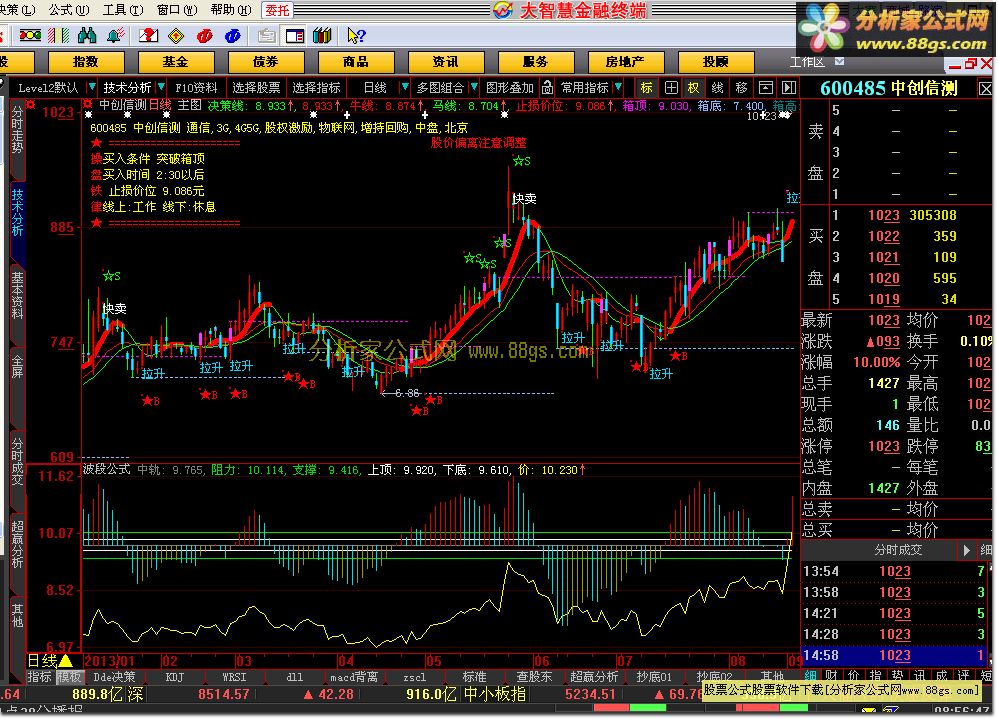This screenshot has width=998, height=719.
Task: Select the WRSI indicator tab
Action: click(x=234, y=677)
